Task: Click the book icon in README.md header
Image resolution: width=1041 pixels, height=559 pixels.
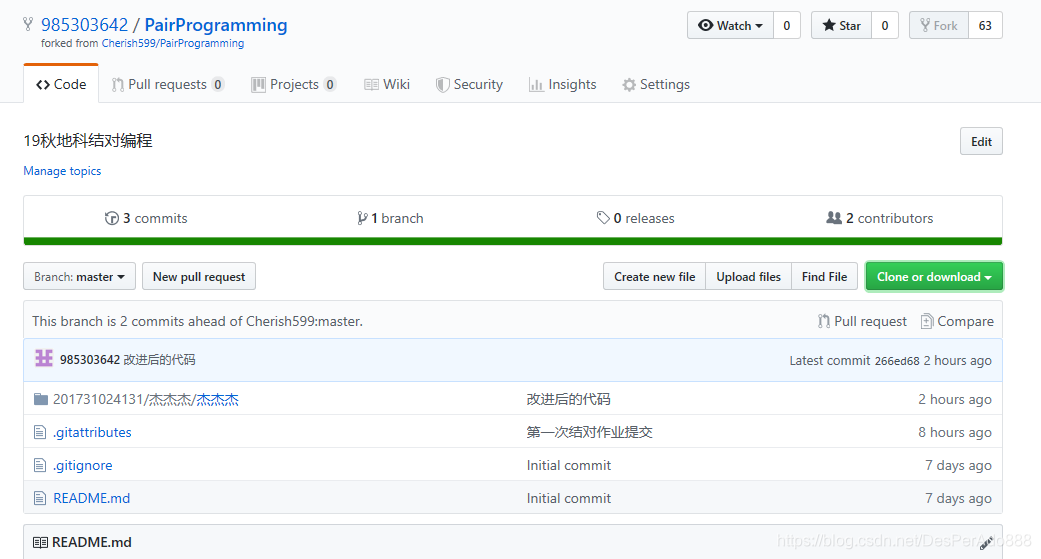Action: coord(40,542)
